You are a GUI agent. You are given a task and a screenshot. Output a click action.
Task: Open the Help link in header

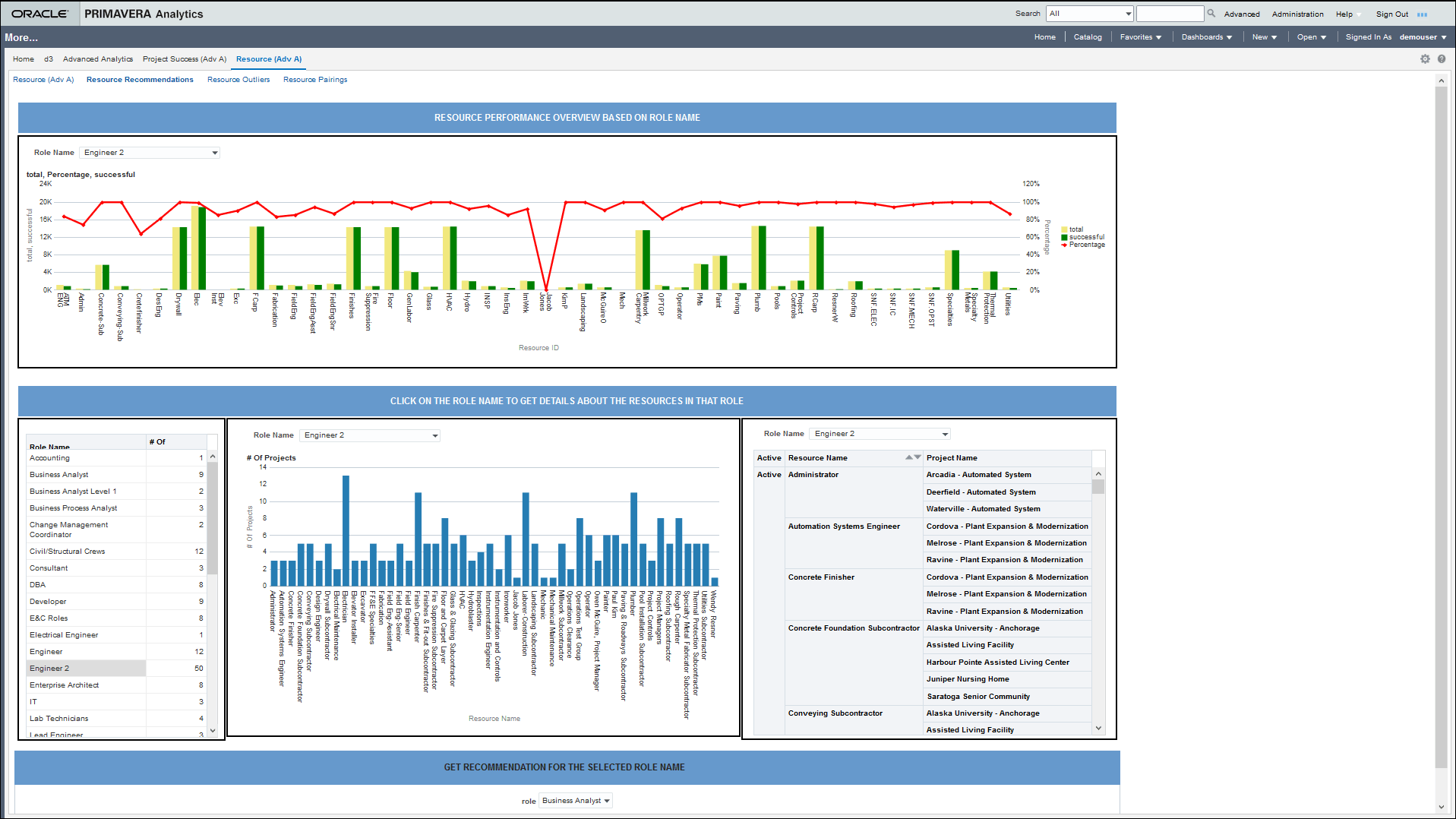(x=1344, y=14)
